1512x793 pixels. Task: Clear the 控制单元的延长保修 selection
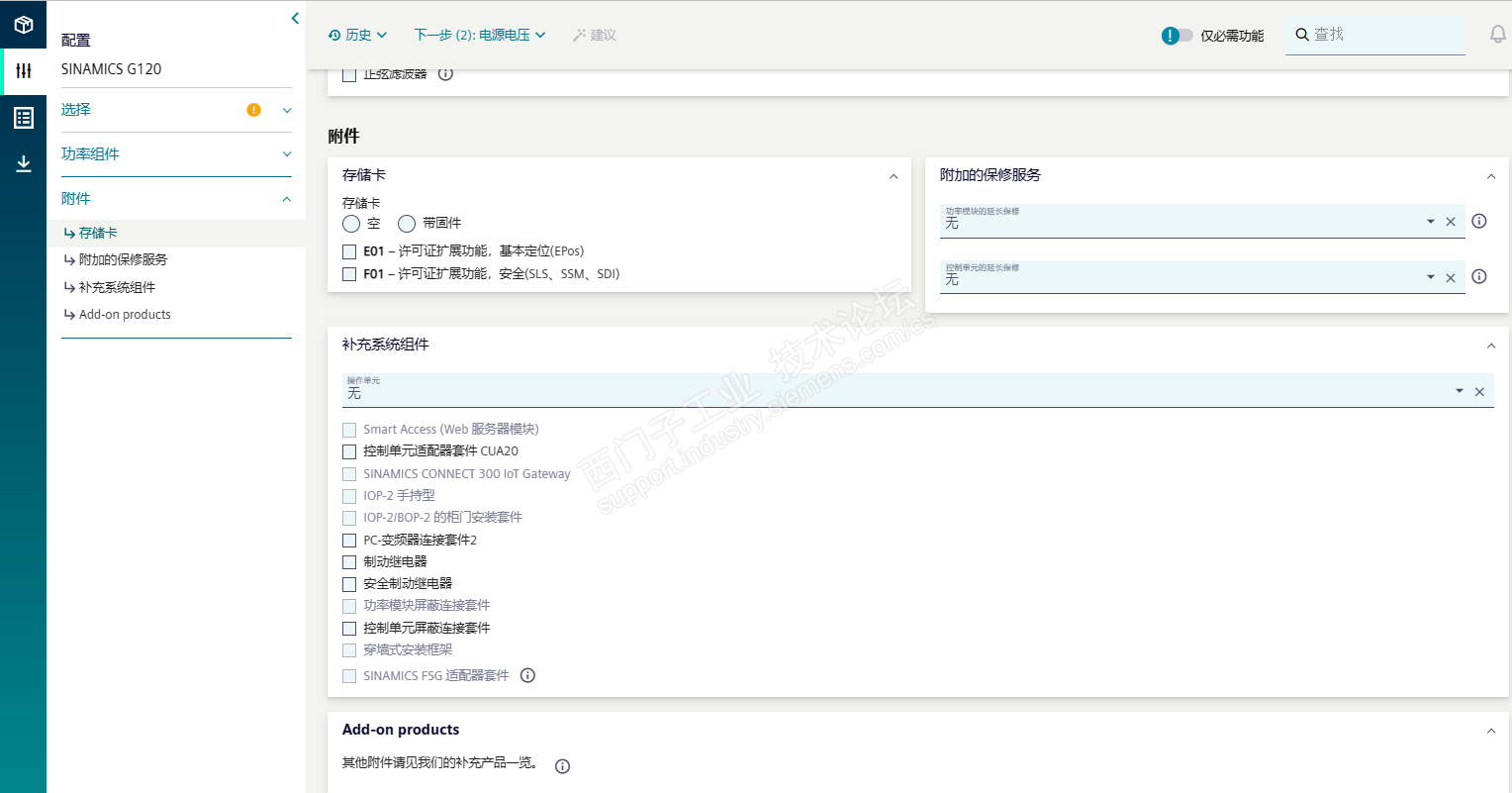[x=1451, y=278]
